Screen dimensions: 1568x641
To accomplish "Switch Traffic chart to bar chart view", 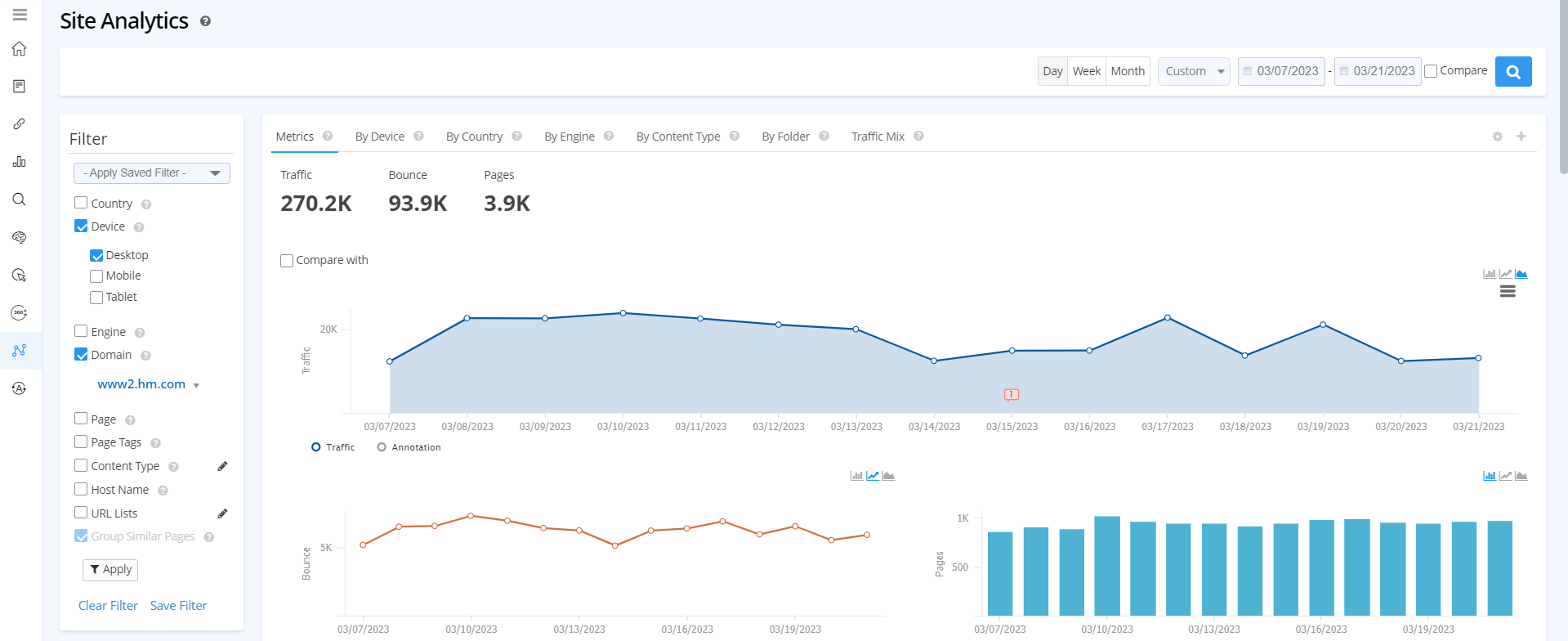I will click(x=1489, y=274).
